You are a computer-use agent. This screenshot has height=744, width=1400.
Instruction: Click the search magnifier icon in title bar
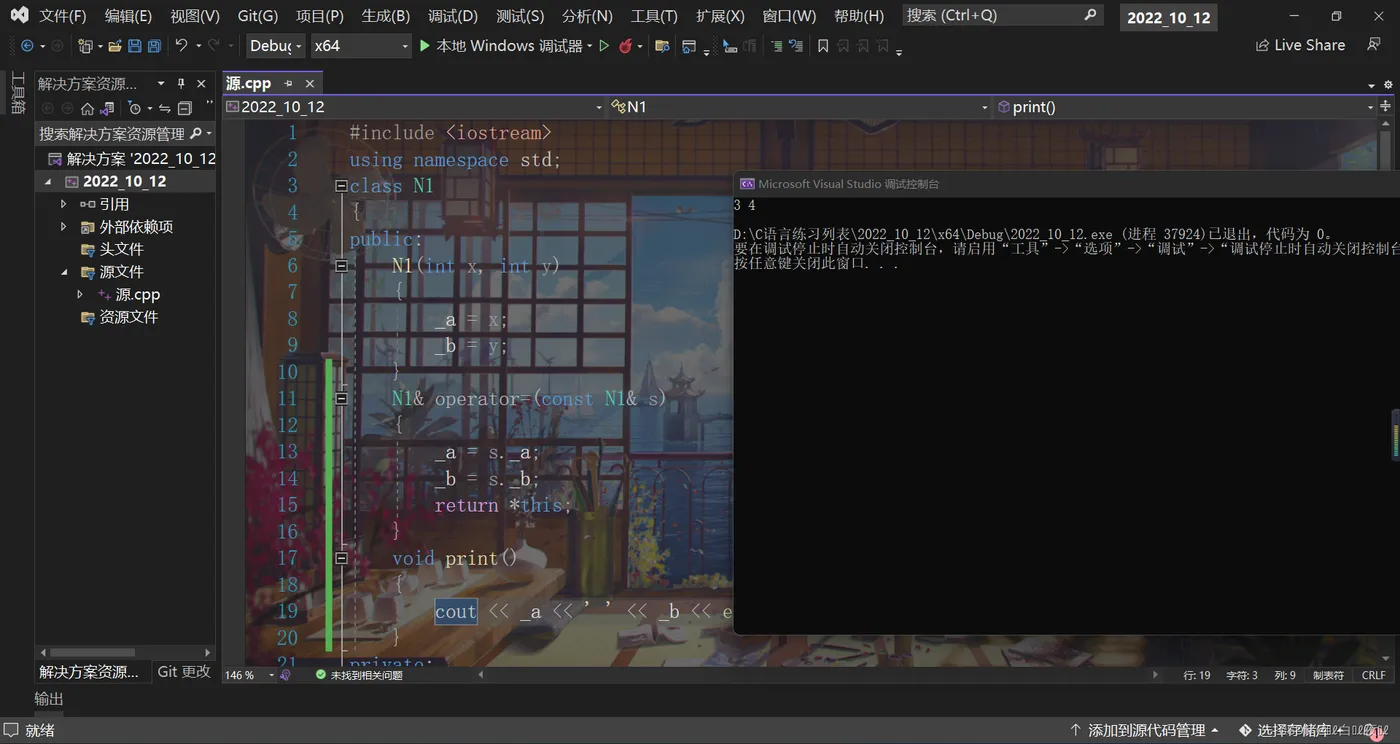point(1090,15)
